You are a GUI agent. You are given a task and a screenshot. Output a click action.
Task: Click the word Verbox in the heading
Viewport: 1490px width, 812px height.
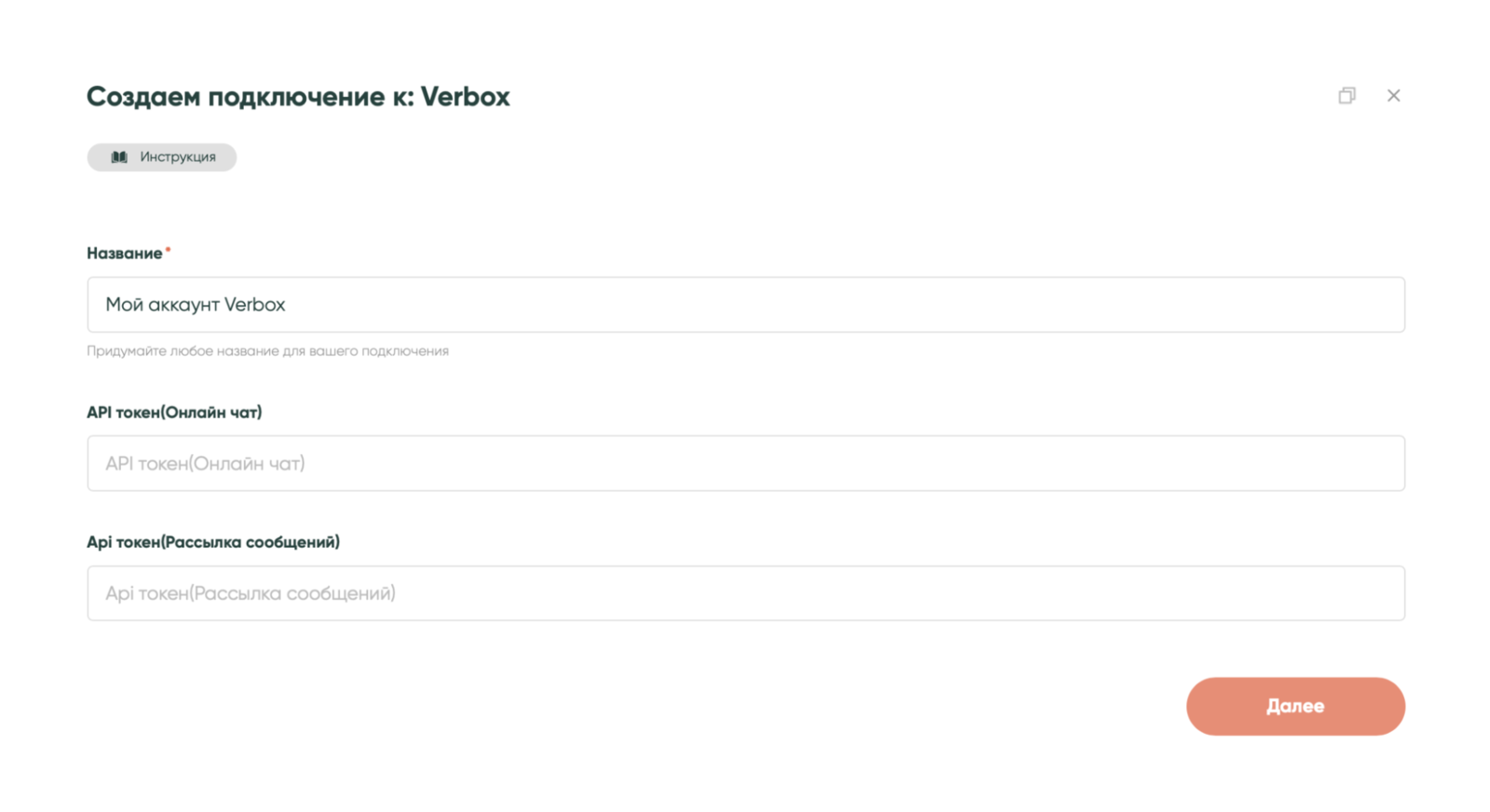(465, 97)
